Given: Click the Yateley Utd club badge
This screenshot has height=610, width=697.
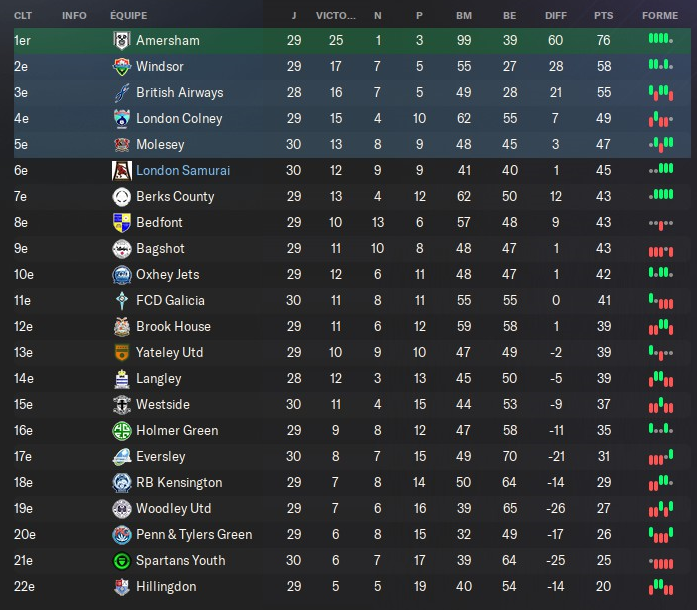Looking at the screenshot, I should (x=121, y=353).
